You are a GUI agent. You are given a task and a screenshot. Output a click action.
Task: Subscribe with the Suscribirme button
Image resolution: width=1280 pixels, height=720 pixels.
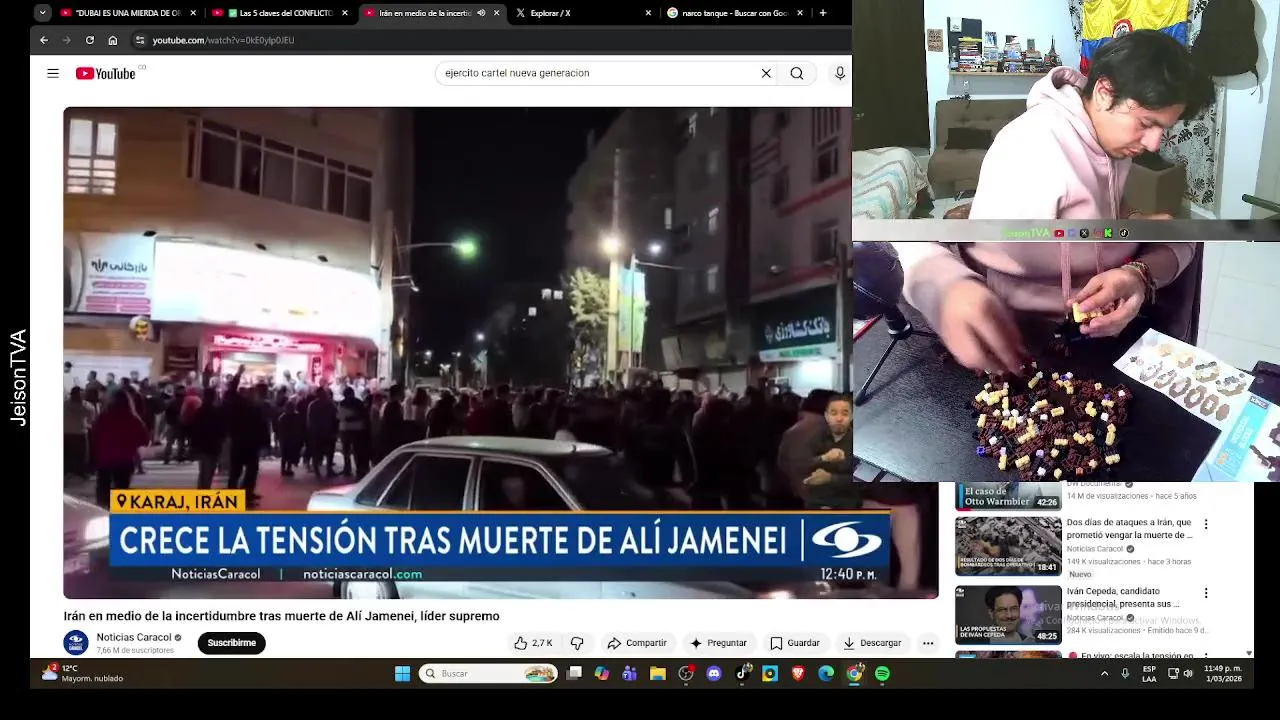232,643
